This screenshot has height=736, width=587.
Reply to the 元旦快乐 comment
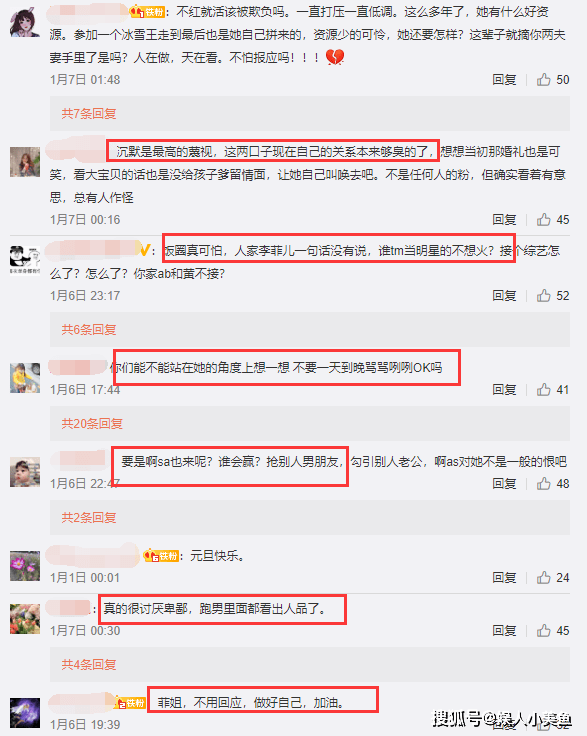pyautogui.click(x=504, y=577)
